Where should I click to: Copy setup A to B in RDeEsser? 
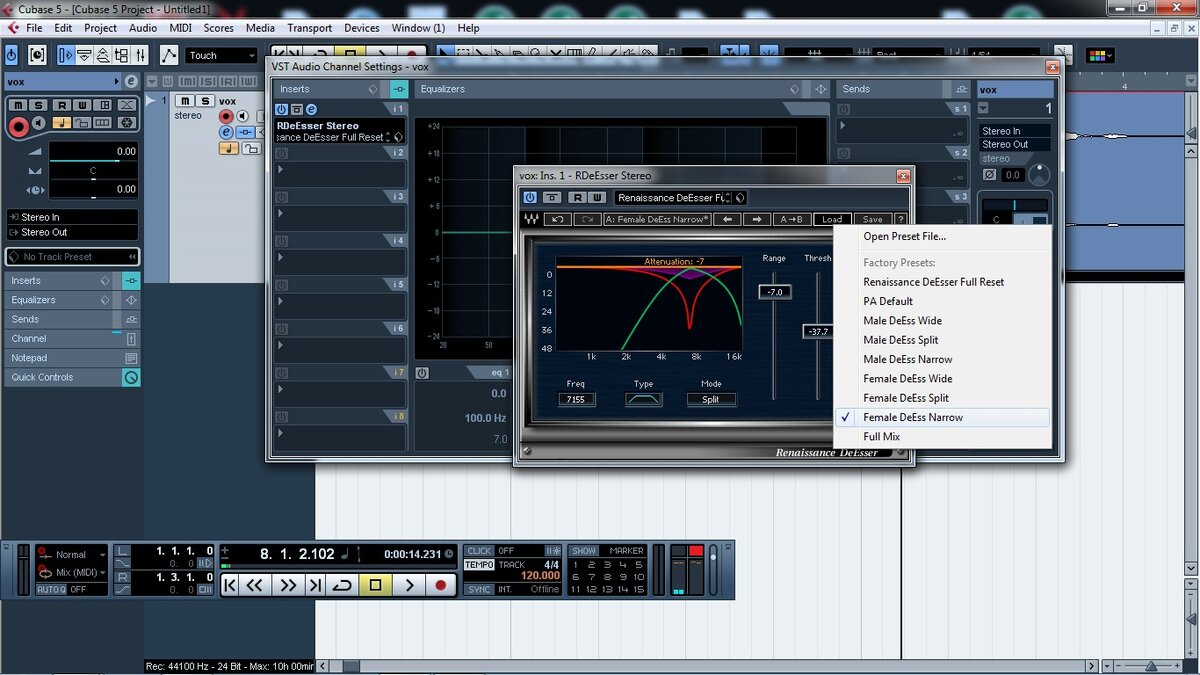click(x=791, y=219)
